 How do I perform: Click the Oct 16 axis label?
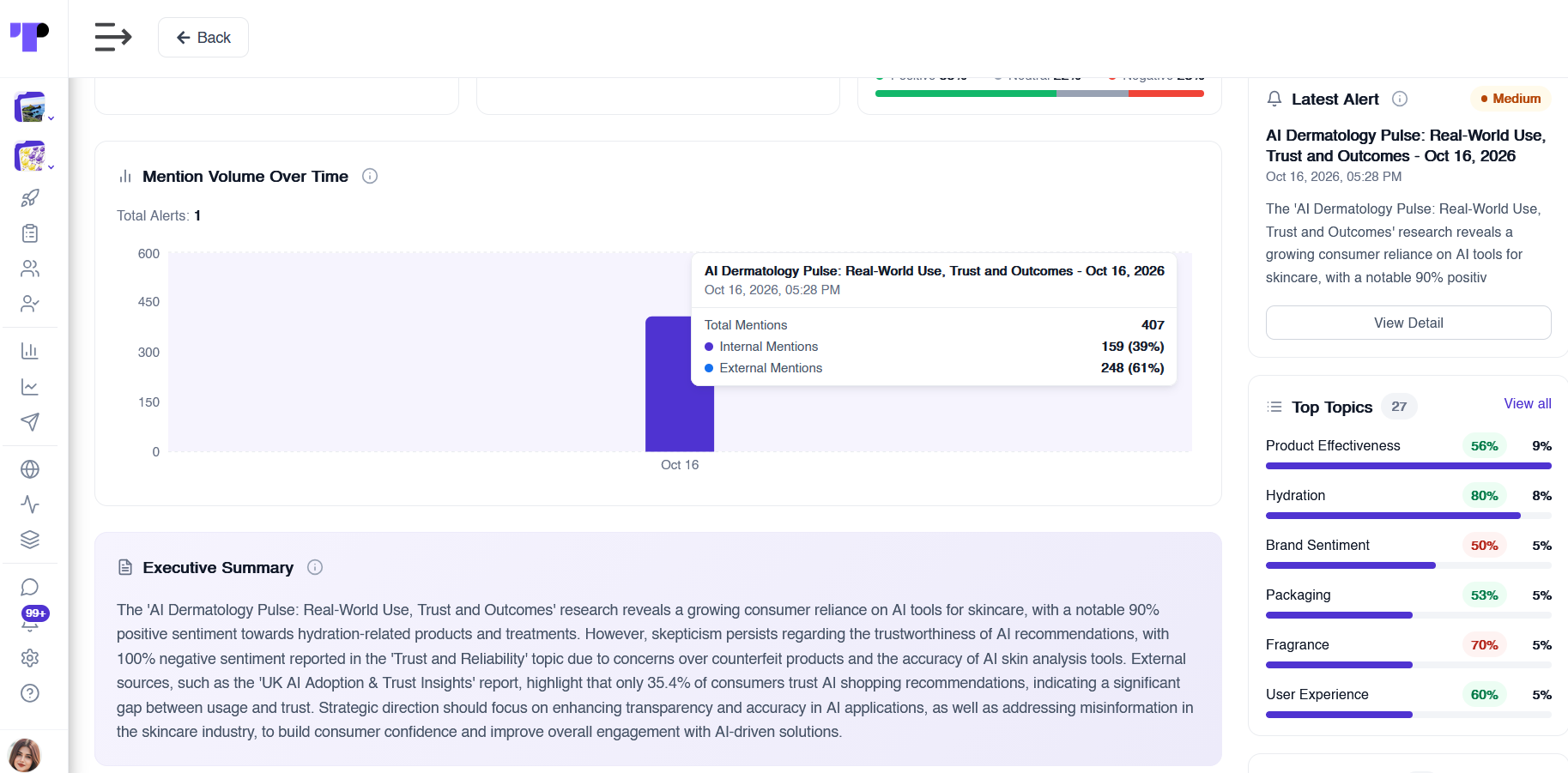coord(680,465)
